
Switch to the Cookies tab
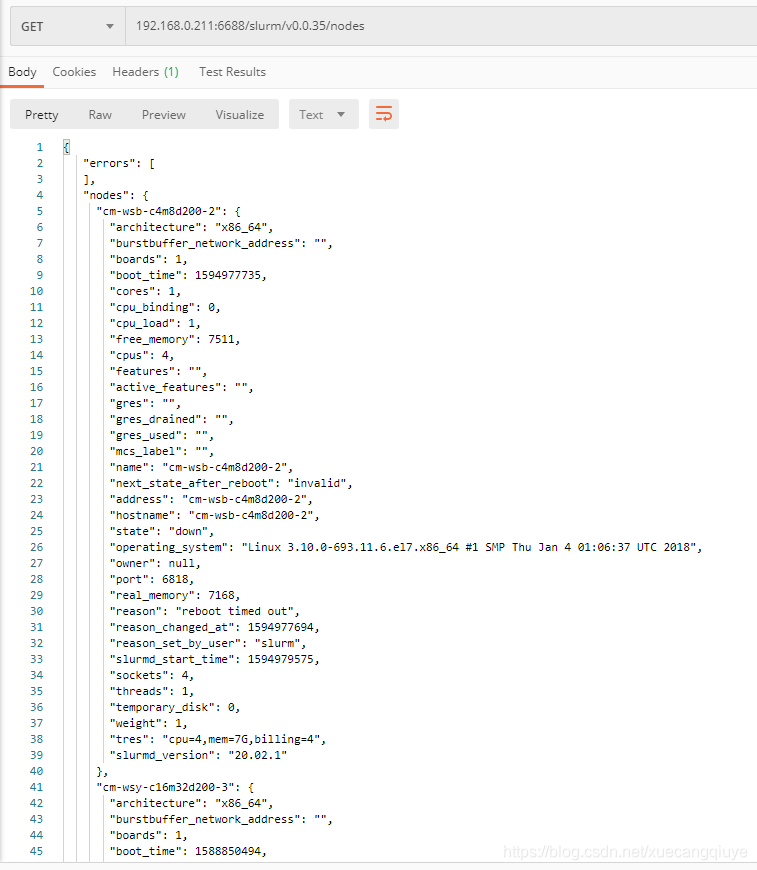click(x=74, y=72)
